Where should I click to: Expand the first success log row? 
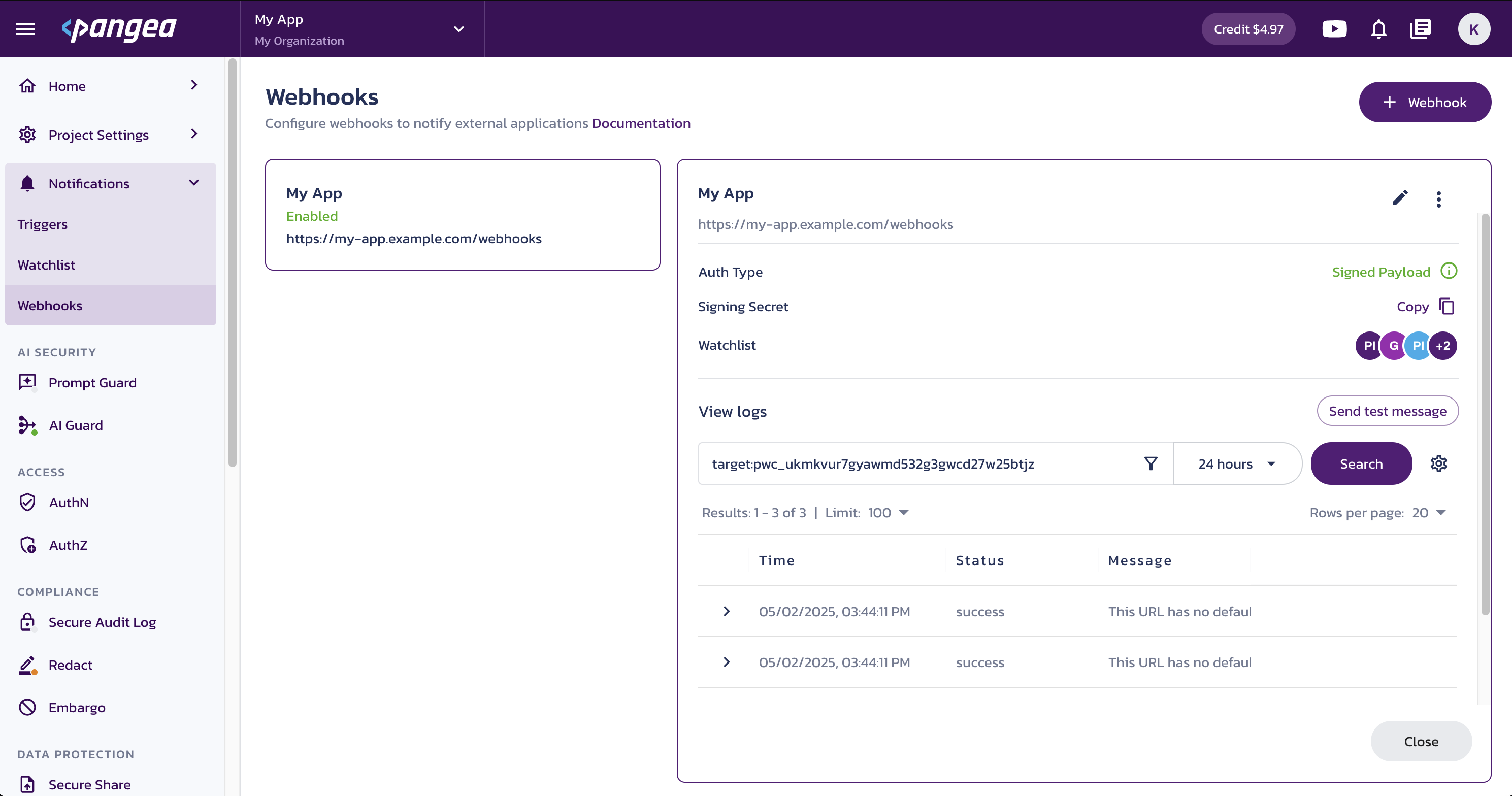pyautogui.click(x=726, y=611)
